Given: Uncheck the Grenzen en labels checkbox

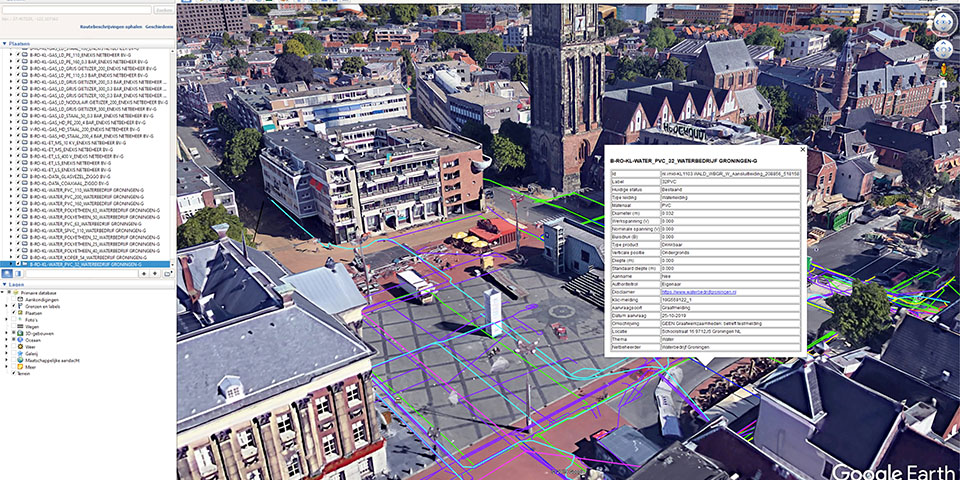Looking at the screenshot, I should (13, 306).
